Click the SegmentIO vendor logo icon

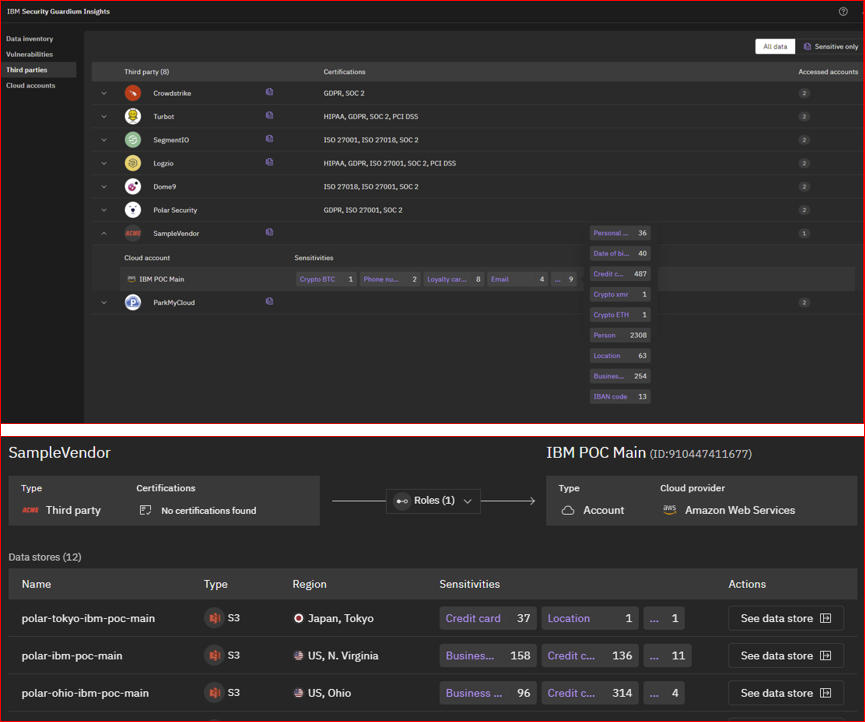(x=133, y=140)
